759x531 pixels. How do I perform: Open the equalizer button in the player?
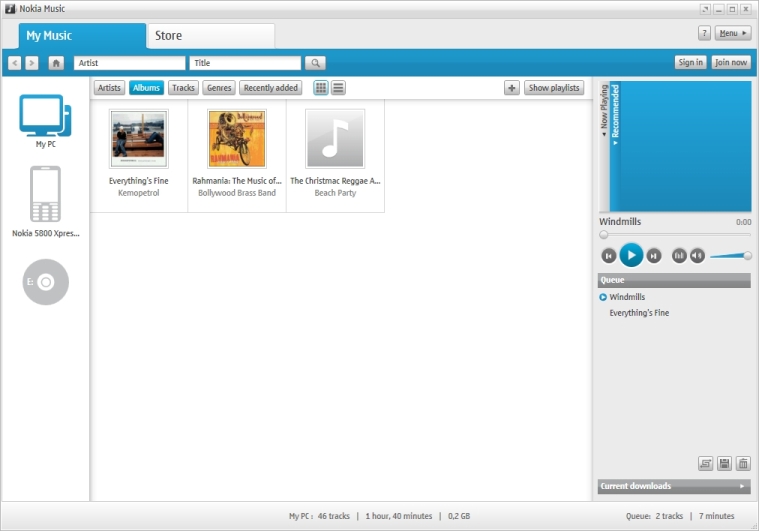click(x=679, y=255)
